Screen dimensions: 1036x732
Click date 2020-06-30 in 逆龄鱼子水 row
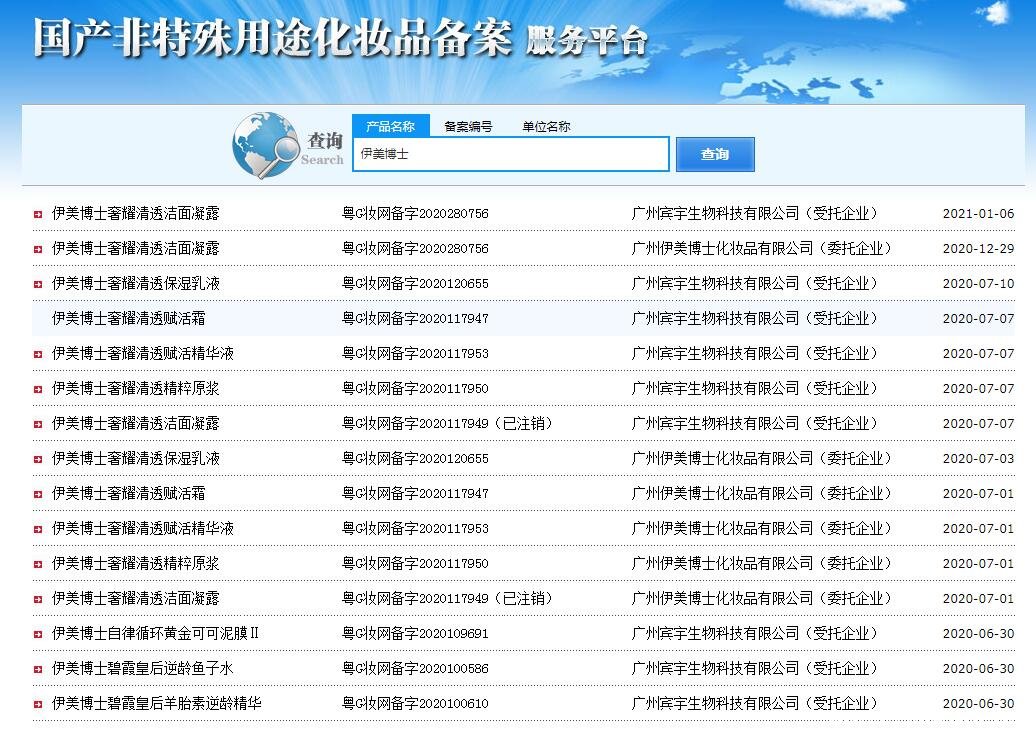pos(978,669)
